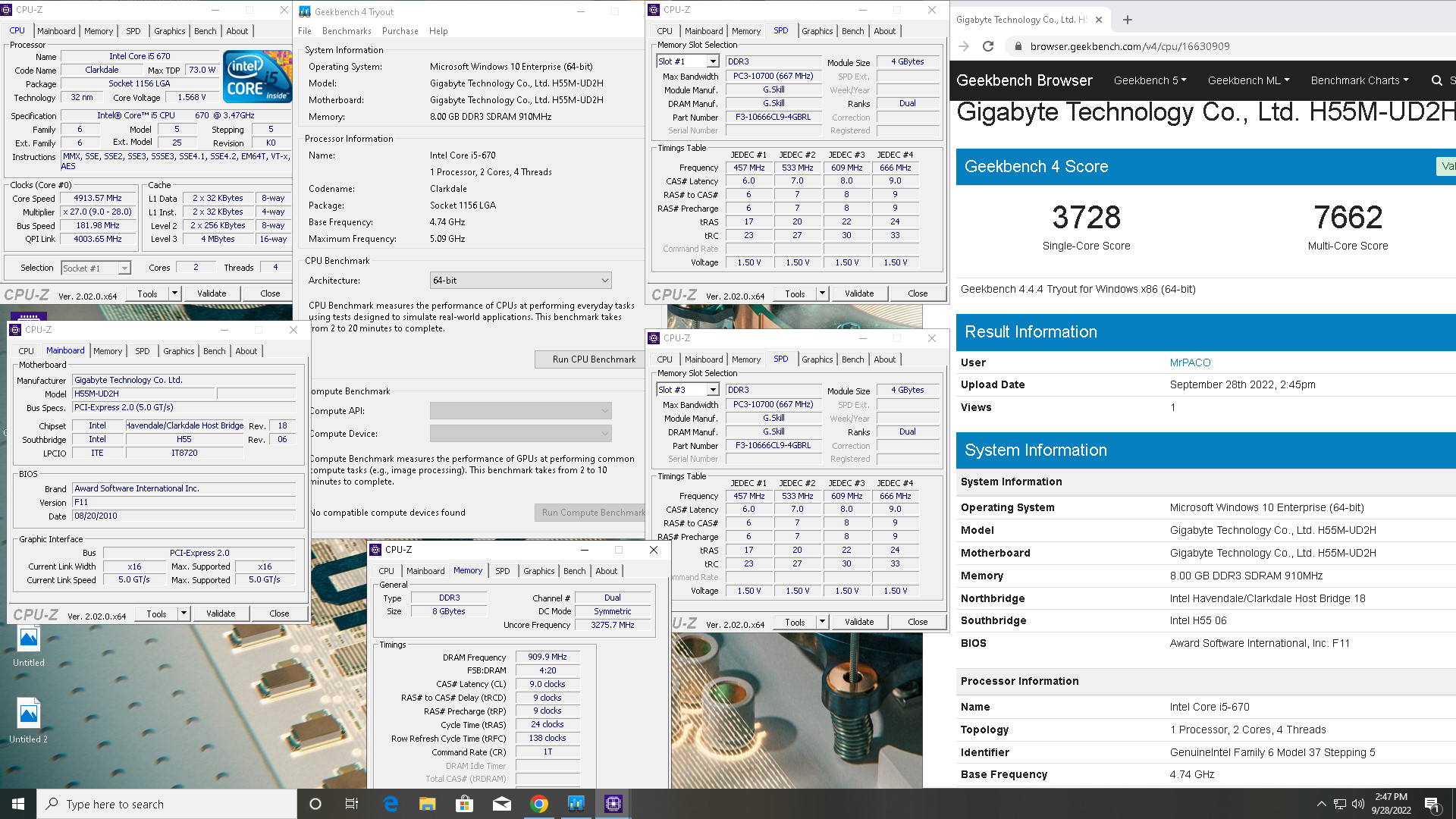Open the MrPACO user link

click(1190, 362)
